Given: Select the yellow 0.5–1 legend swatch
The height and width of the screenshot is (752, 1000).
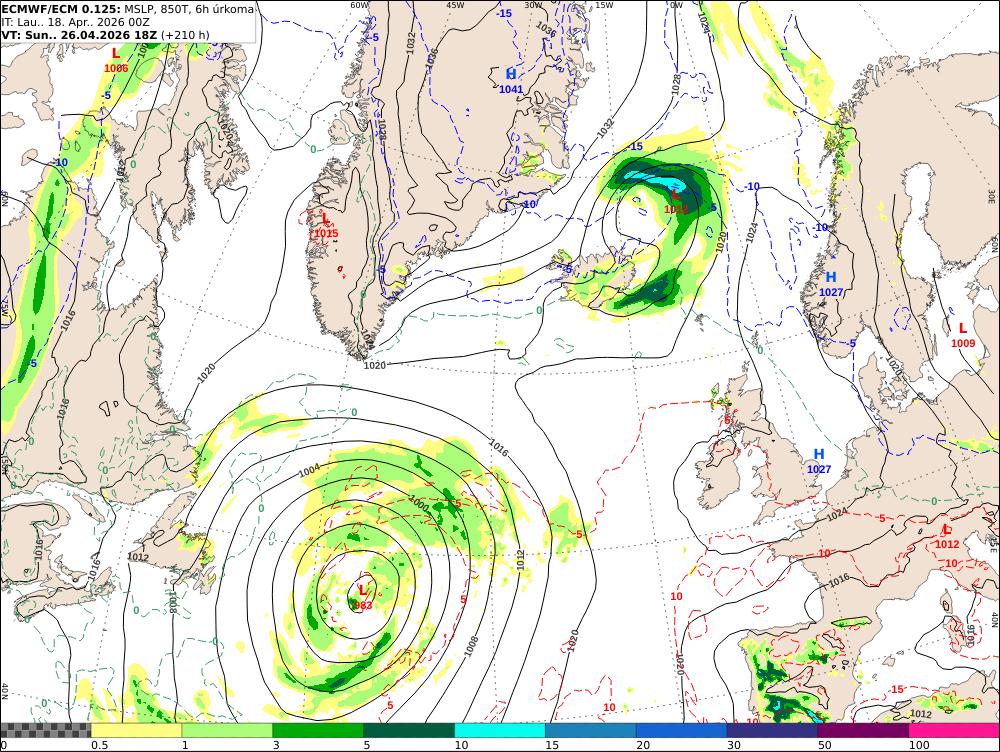Looking at the screenshot, I should pos(136,730).
